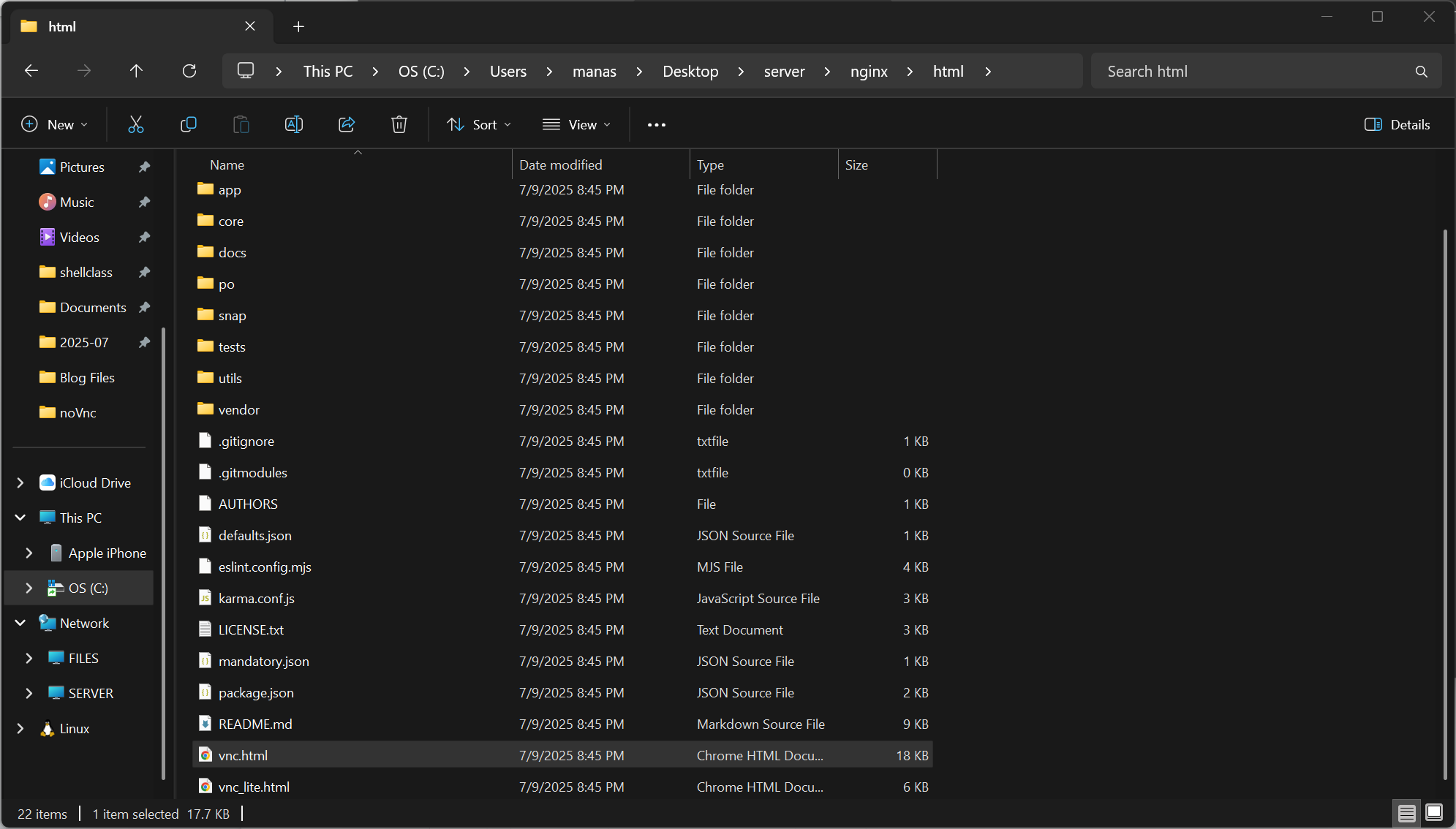
Task: Expand the SERVER network node
Action: 29,694
